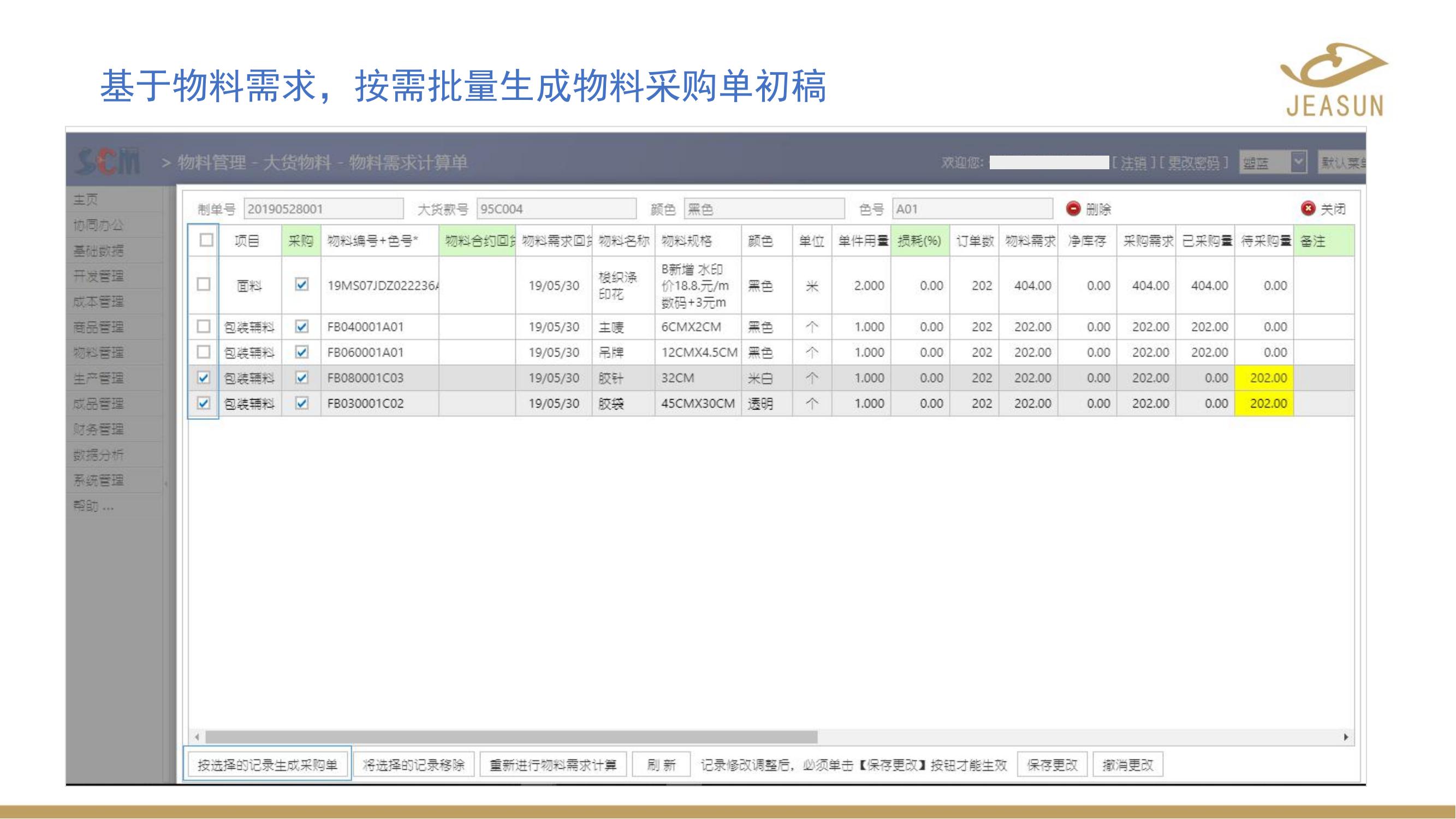Image resolution: width=1456 pixels, height=819 pixels.
Task: Click the horizontal scrollbar right arrow
Action: click(x=1346, y=737)
